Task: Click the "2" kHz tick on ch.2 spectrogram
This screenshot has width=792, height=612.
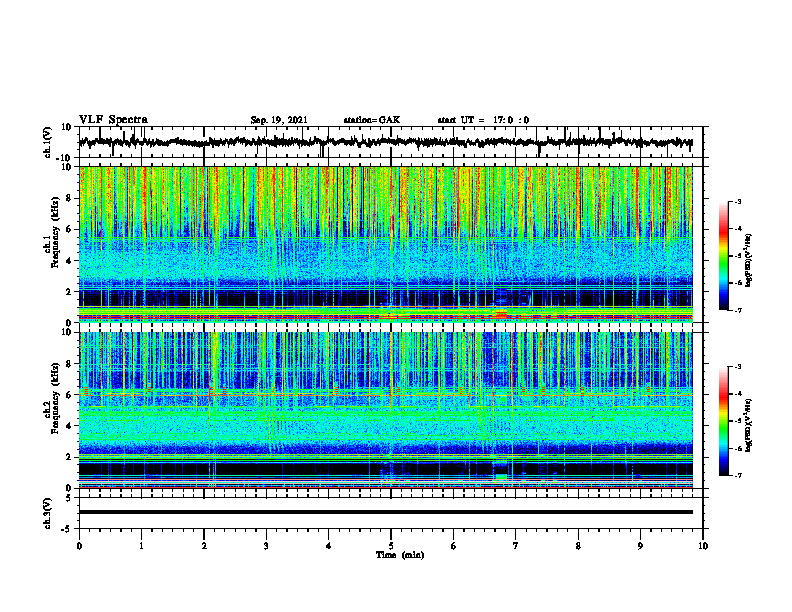Action: coord(70,457)
